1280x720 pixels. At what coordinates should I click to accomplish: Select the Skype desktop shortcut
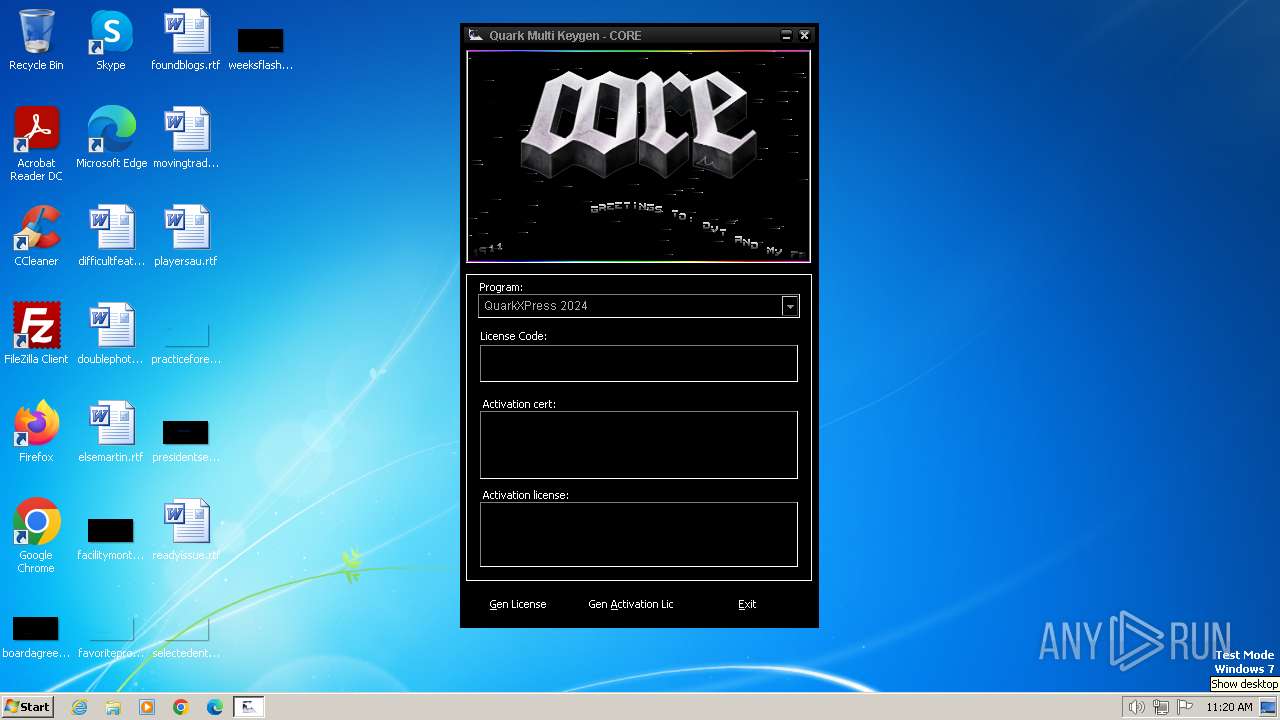(x=111, y=41)
